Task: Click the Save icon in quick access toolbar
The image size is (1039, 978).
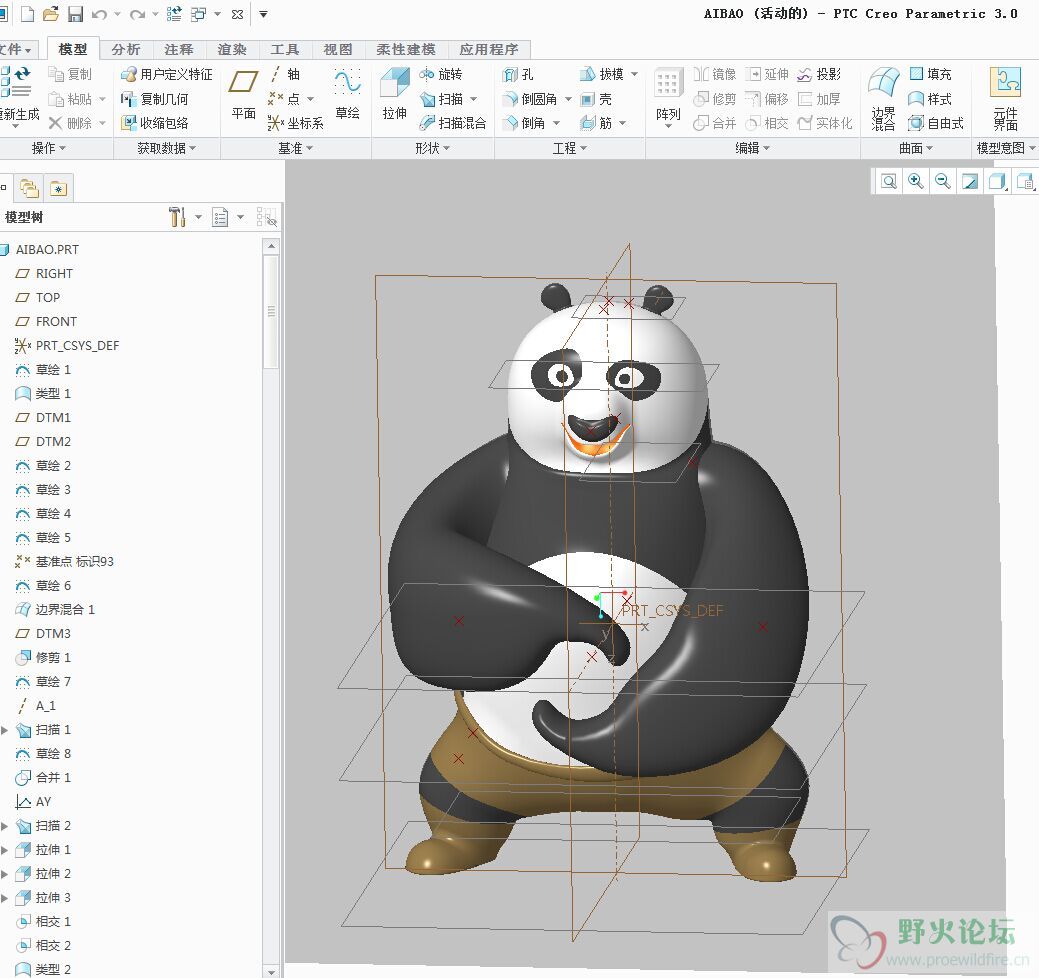Action: coord(76,14)
